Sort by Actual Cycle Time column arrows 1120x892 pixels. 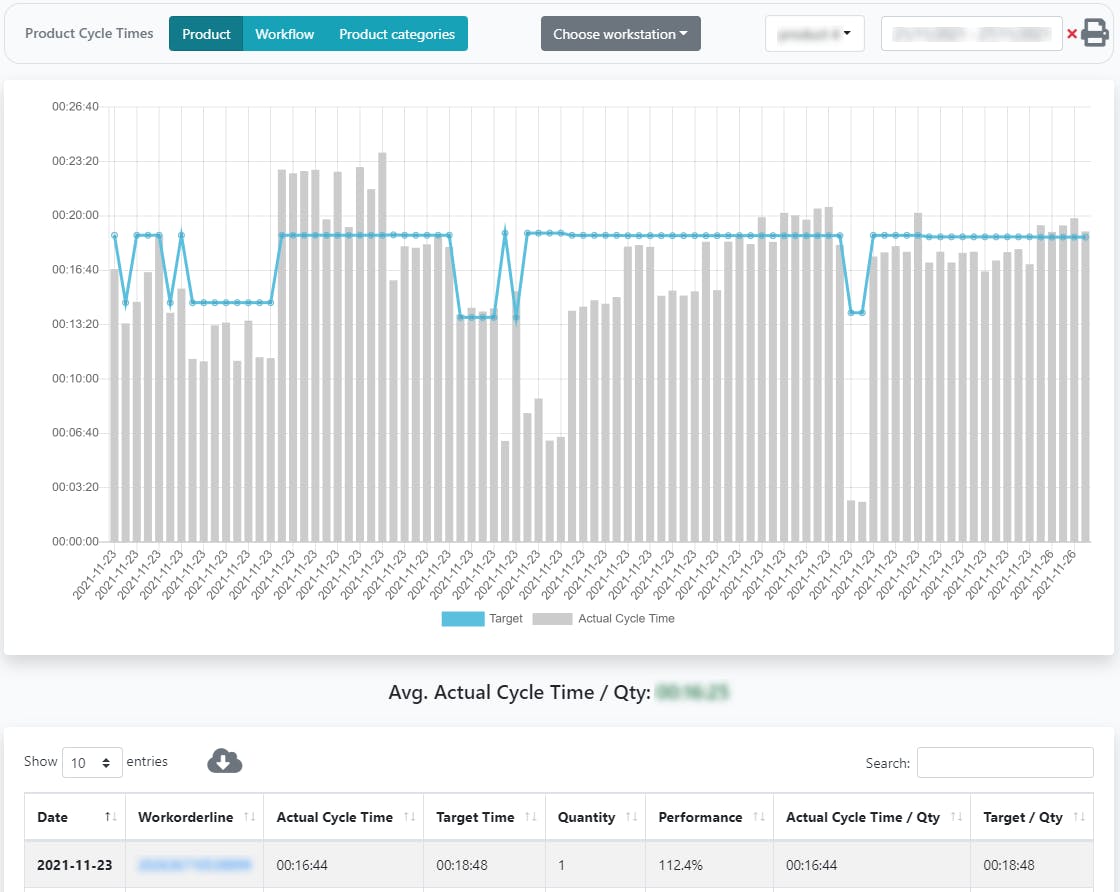tap(409, 816)
